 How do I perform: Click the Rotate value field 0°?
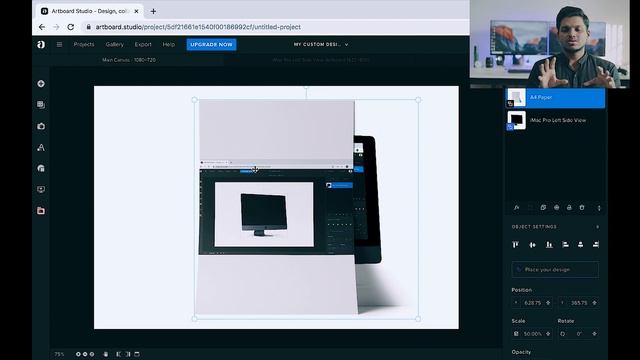579,334
